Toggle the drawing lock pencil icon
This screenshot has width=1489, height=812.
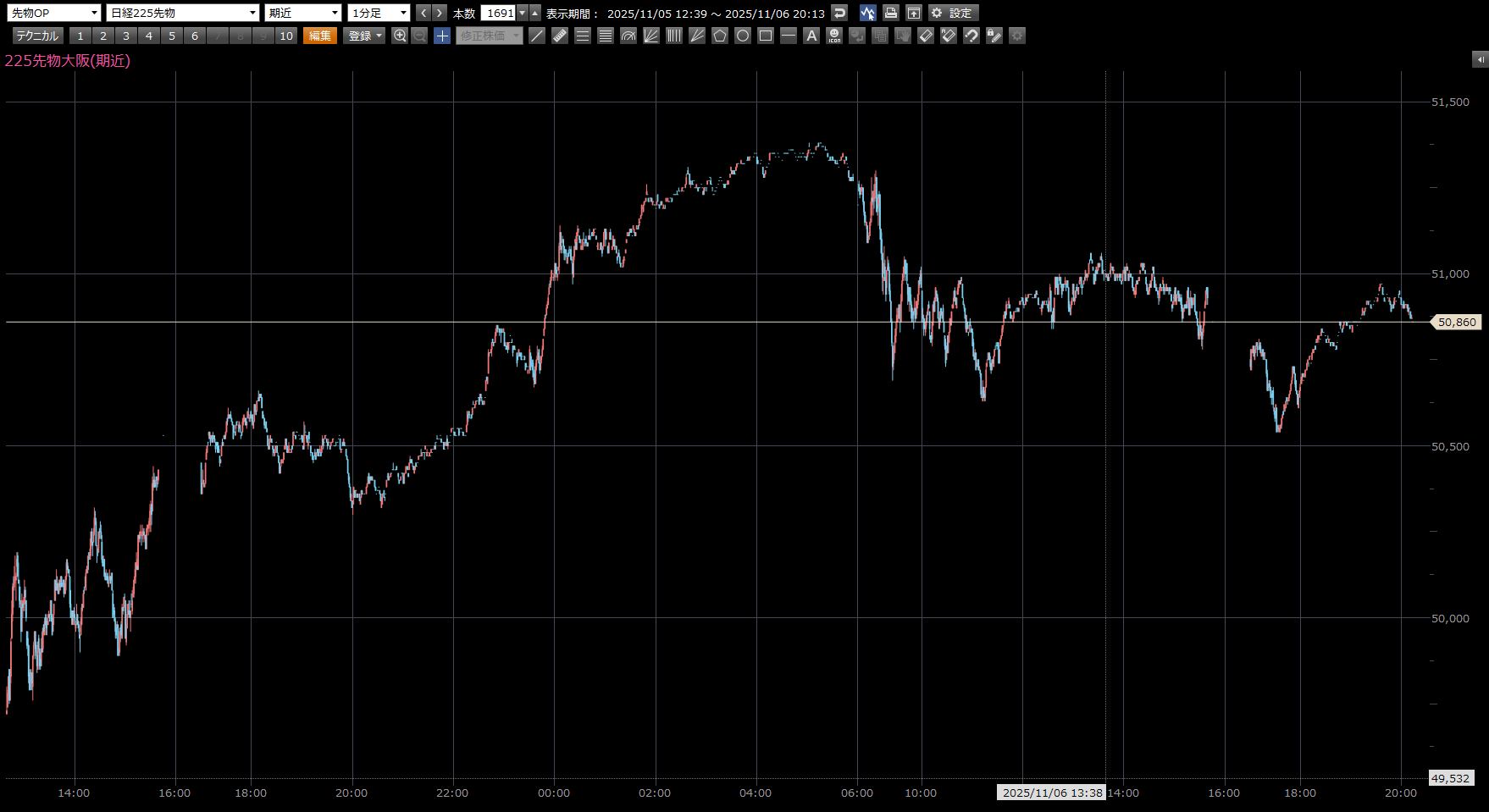[x=994, y=36]
